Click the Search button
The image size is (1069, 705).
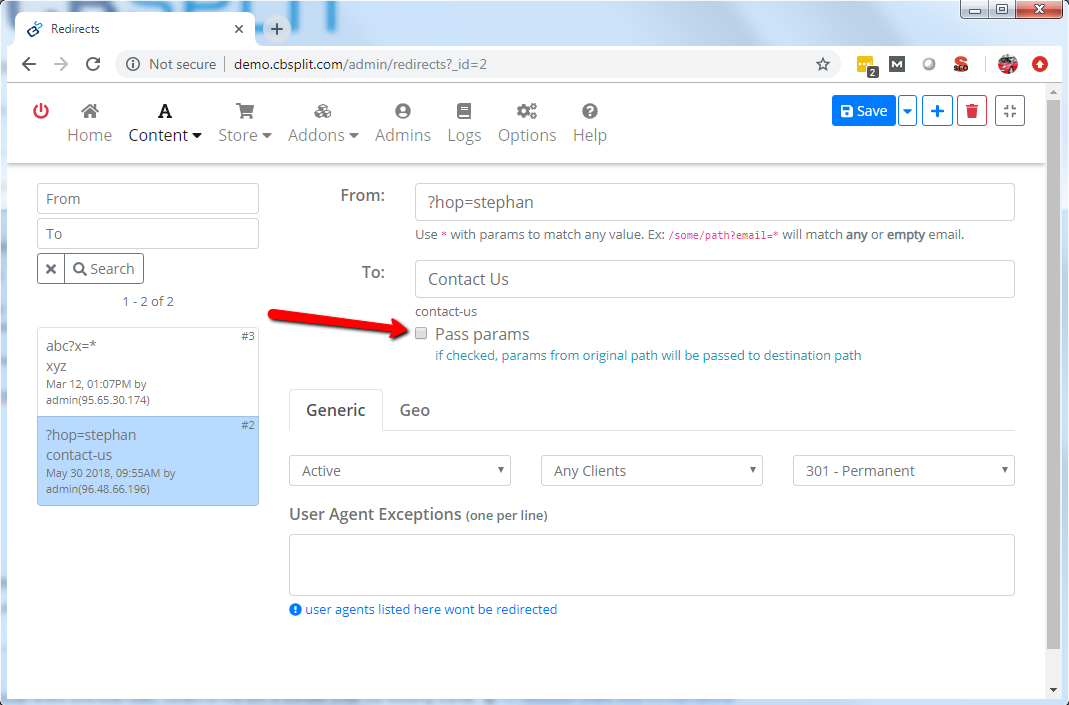(104, 269)
